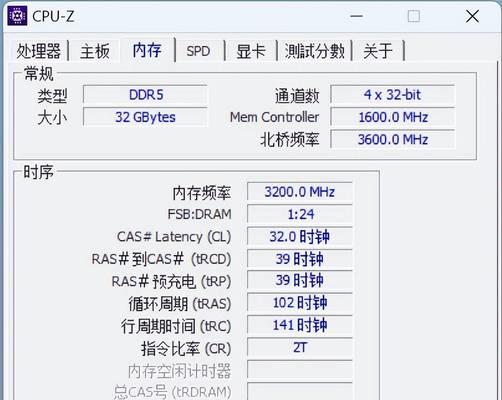Click the 4 x 32-bit channel field
The image size is (502, 400).
393,95
